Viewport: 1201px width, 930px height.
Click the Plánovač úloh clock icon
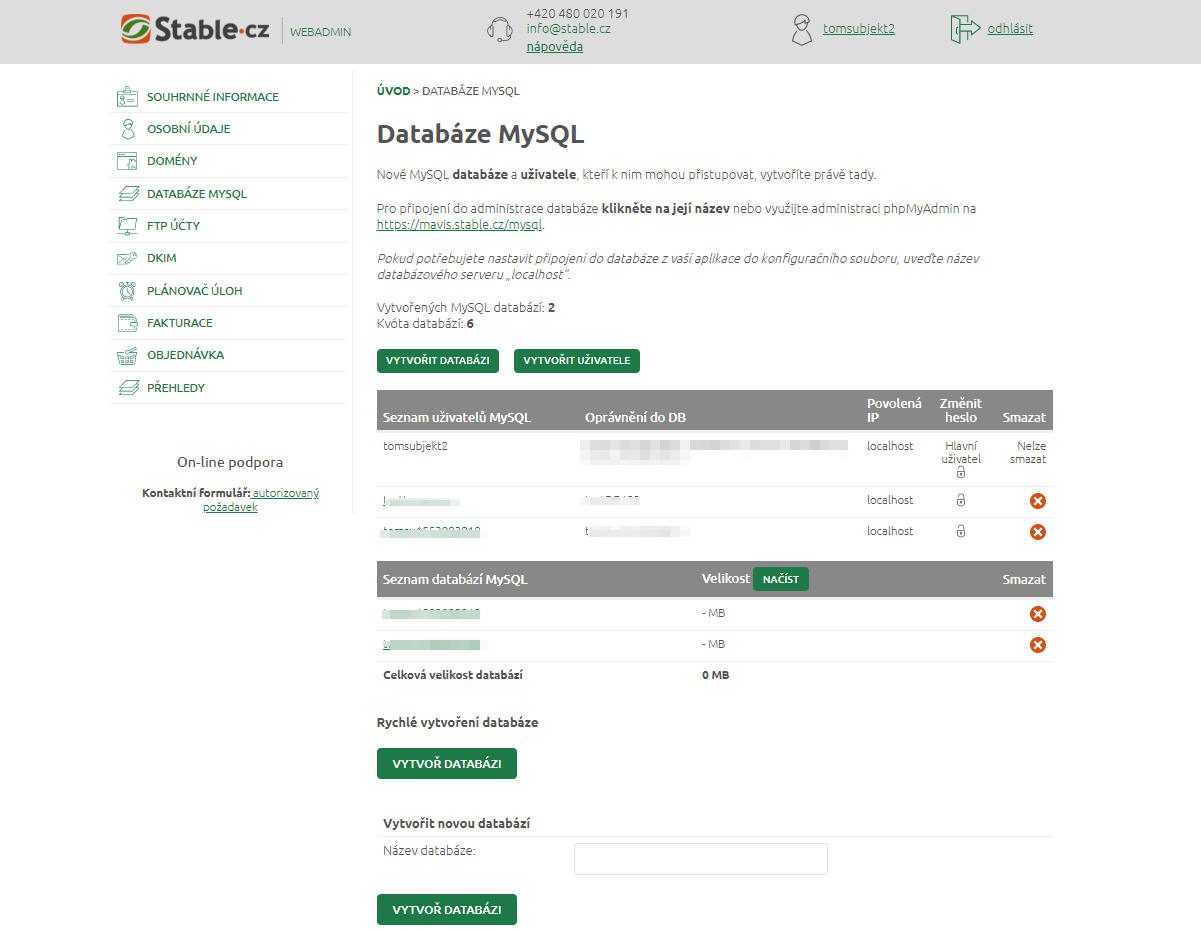(127, 291)
